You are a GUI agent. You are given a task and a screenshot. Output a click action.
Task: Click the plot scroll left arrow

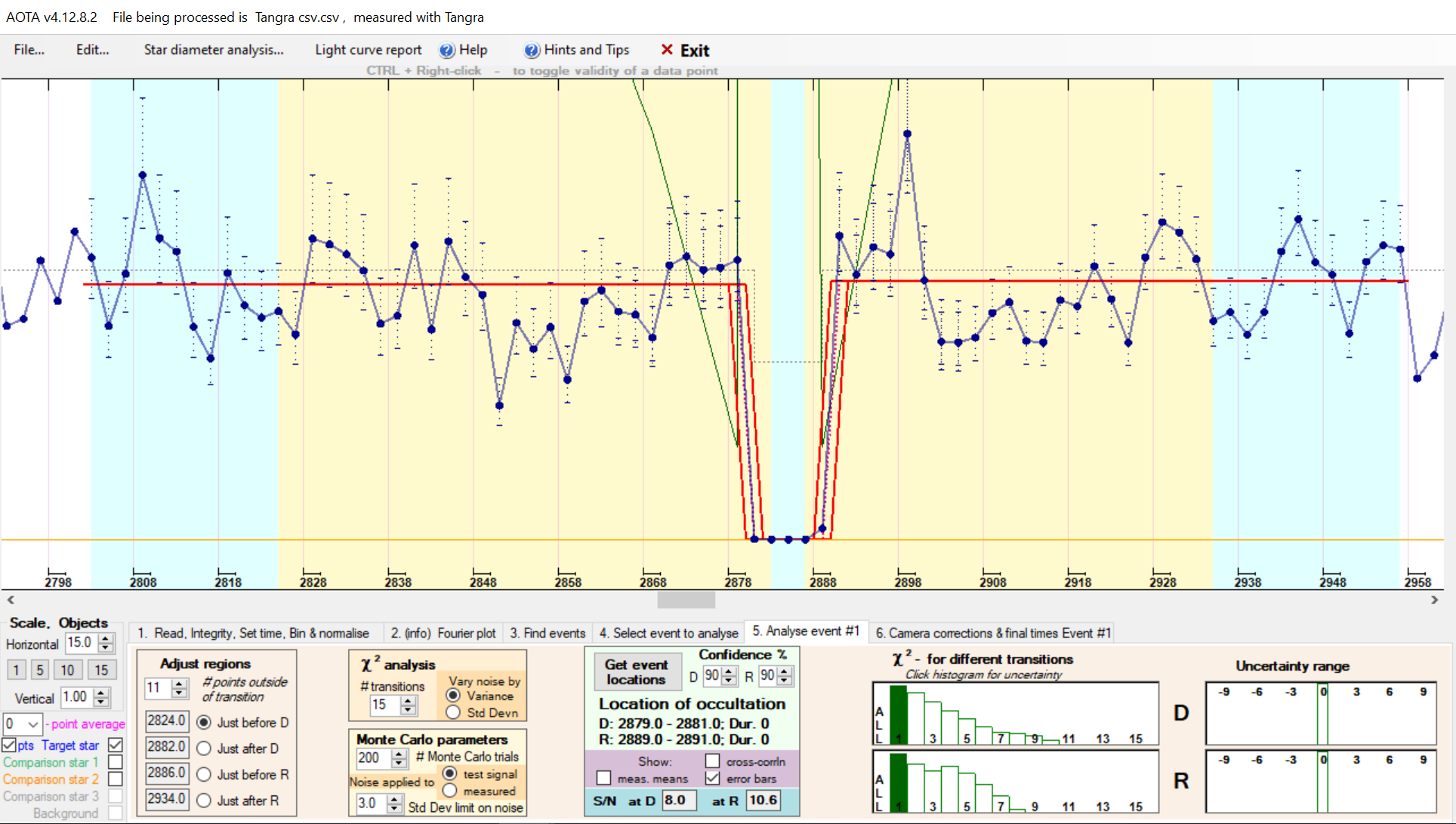pos(11,600)
